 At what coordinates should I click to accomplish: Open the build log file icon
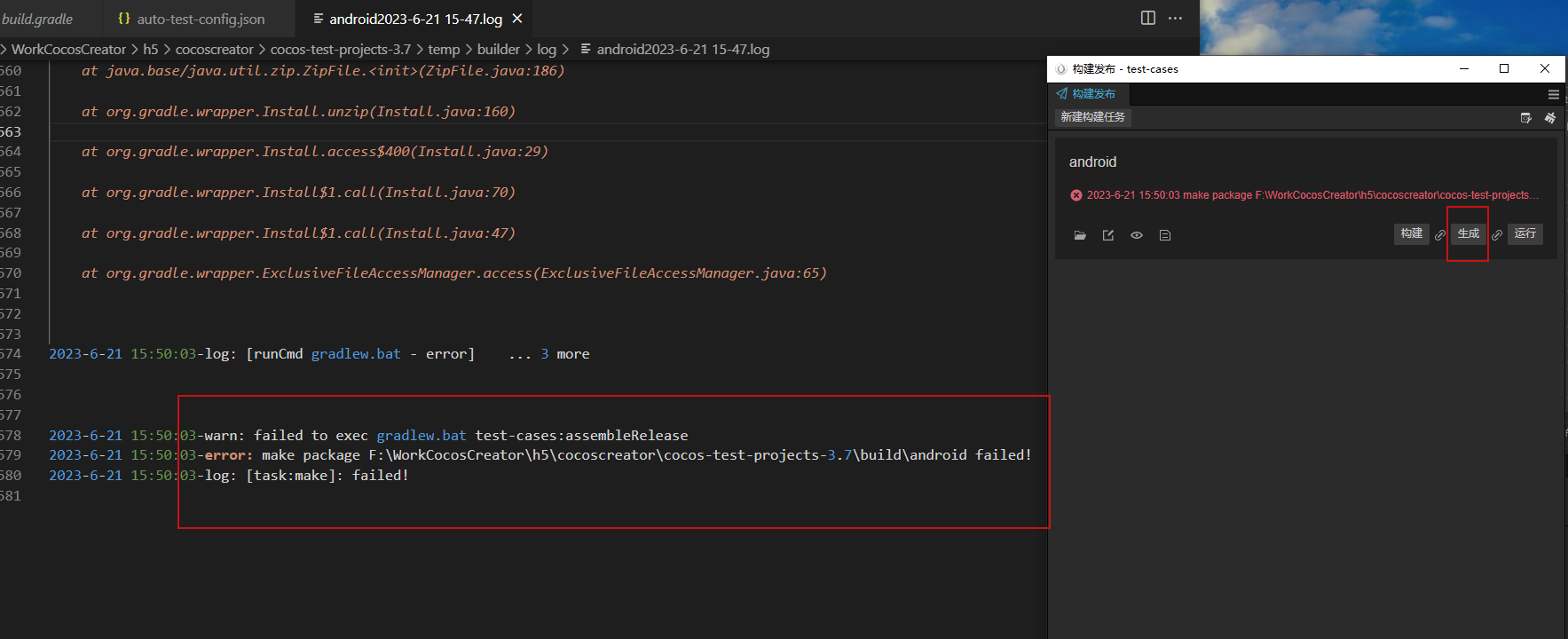click(x=1165, y=235)
